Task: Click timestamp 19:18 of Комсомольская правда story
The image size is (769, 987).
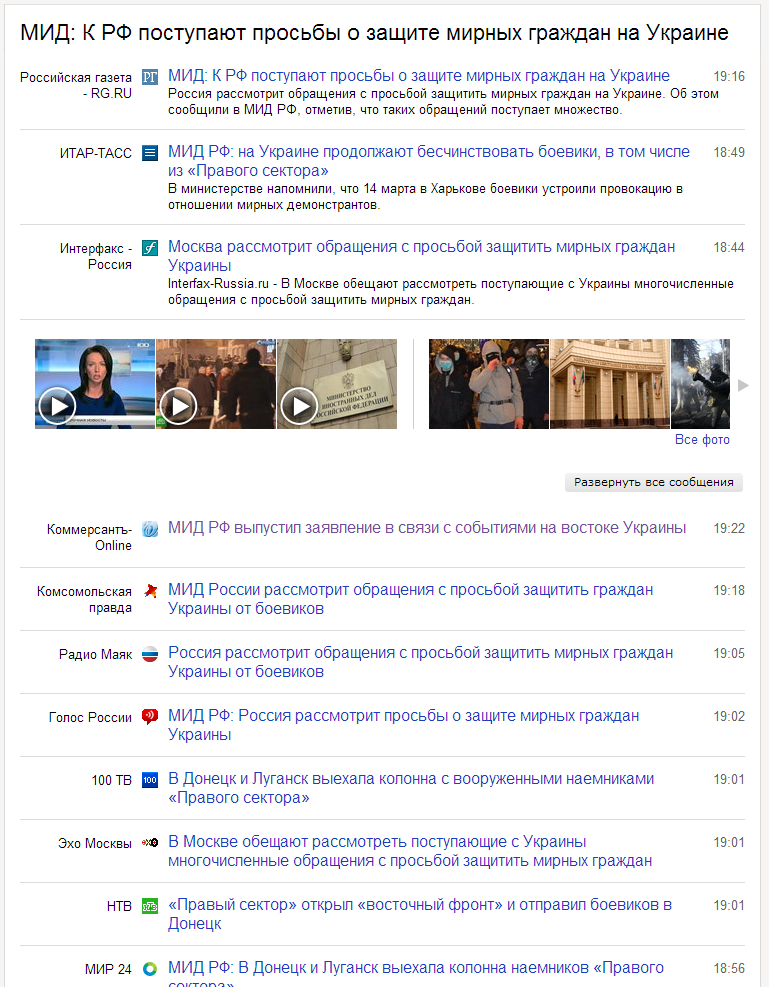Action: 729,590
